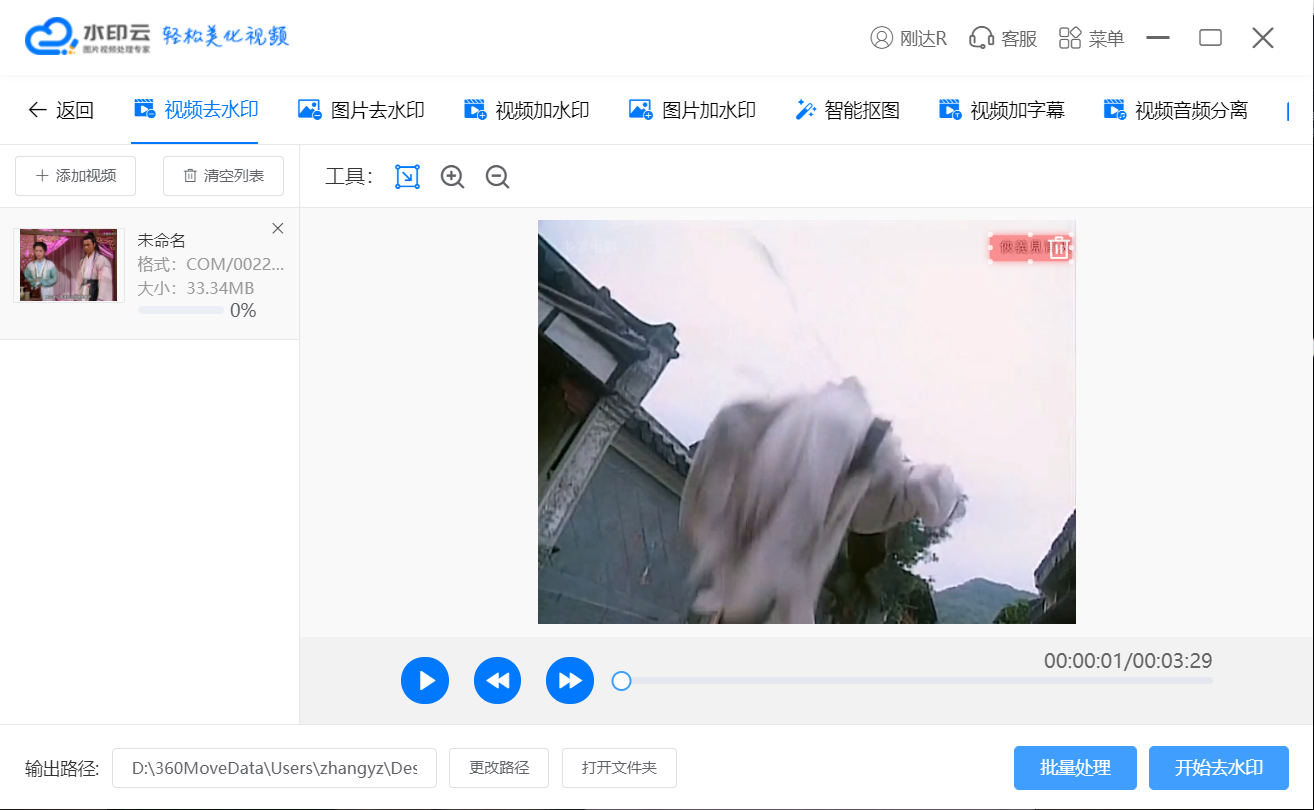Click the zoom in magnifier icon
Screen dimensions: 1314x810
[x=453, y=177]
